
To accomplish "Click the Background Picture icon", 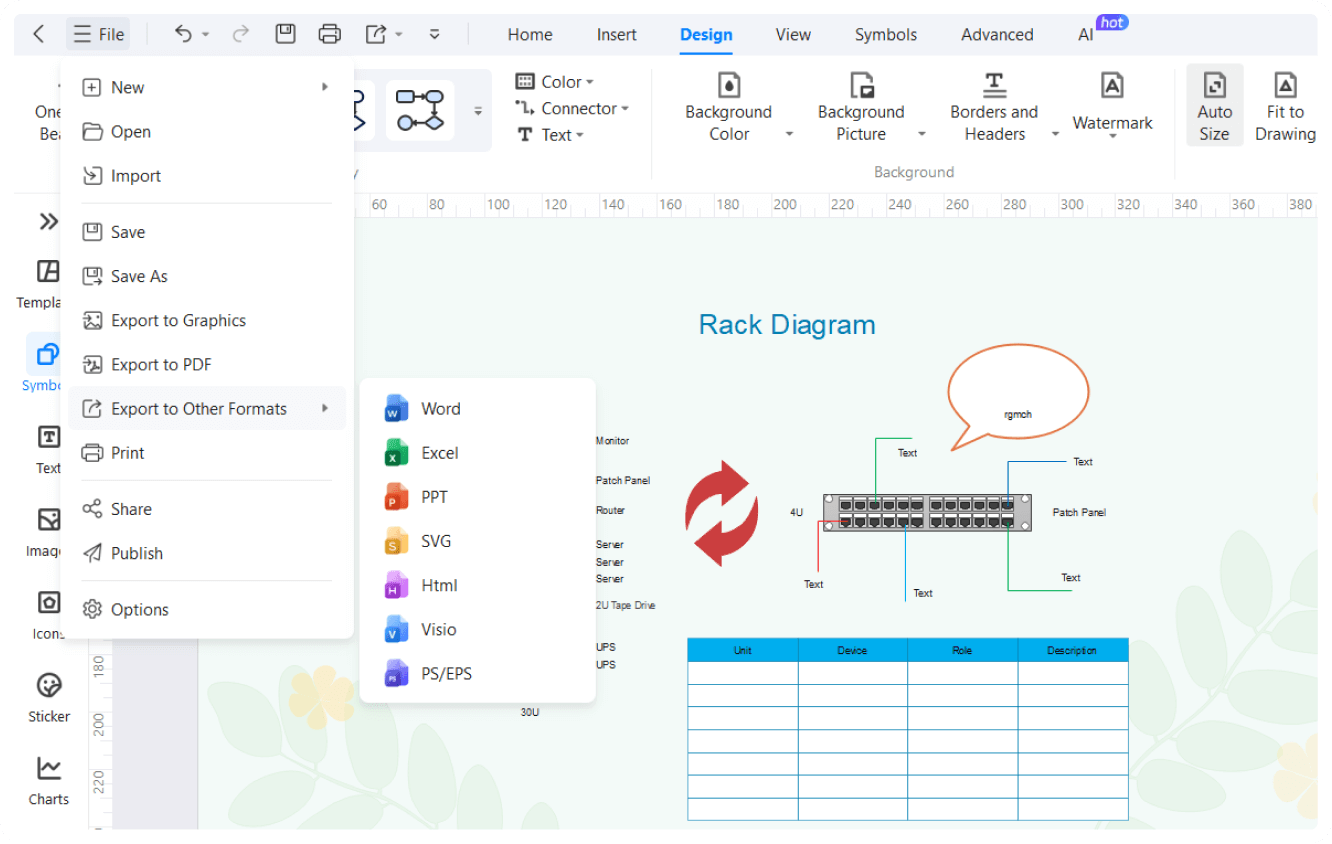I will (x=861, y=86).
